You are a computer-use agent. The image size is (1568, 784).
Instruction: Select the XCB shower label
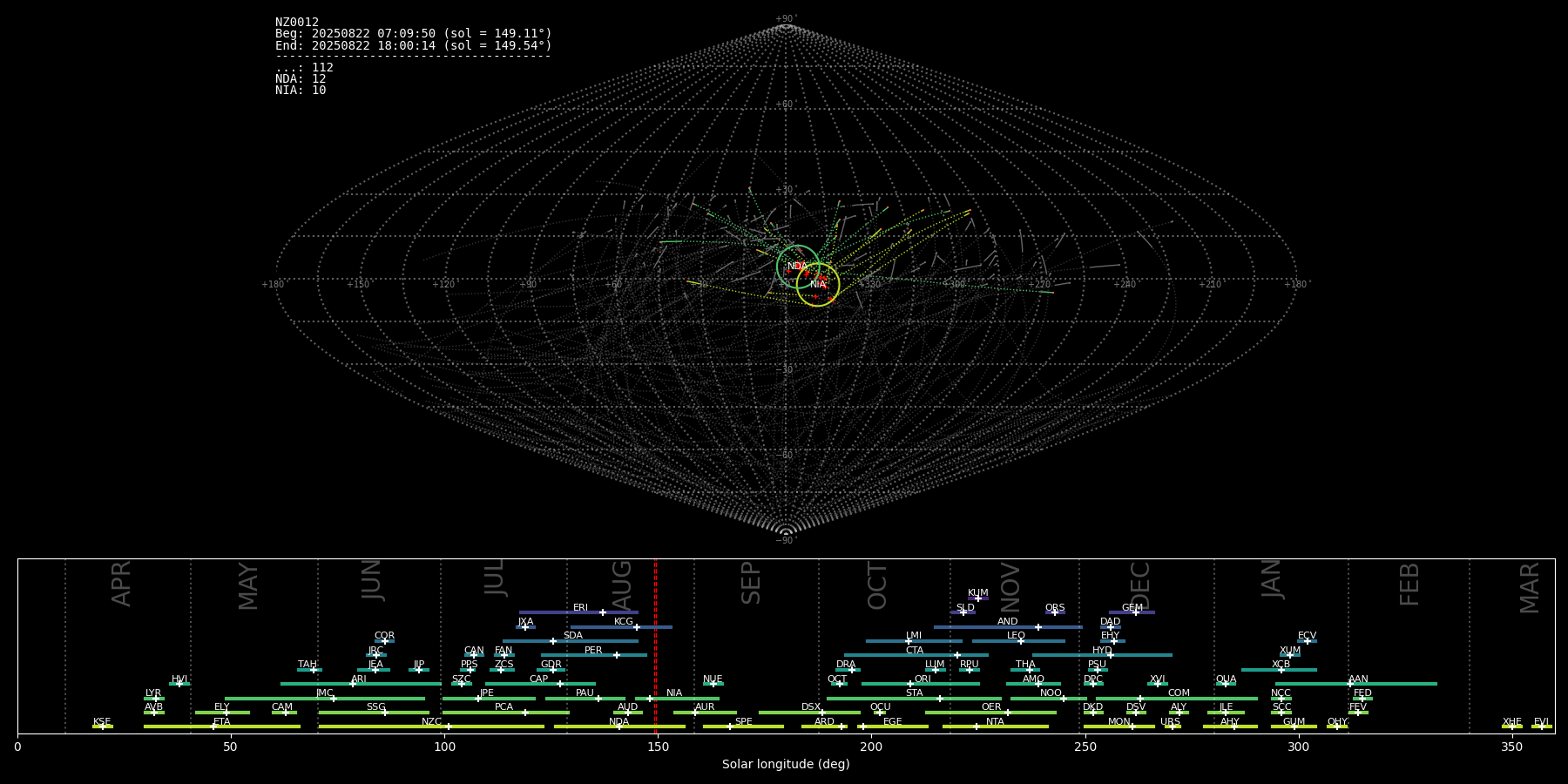click(1281, 665)
